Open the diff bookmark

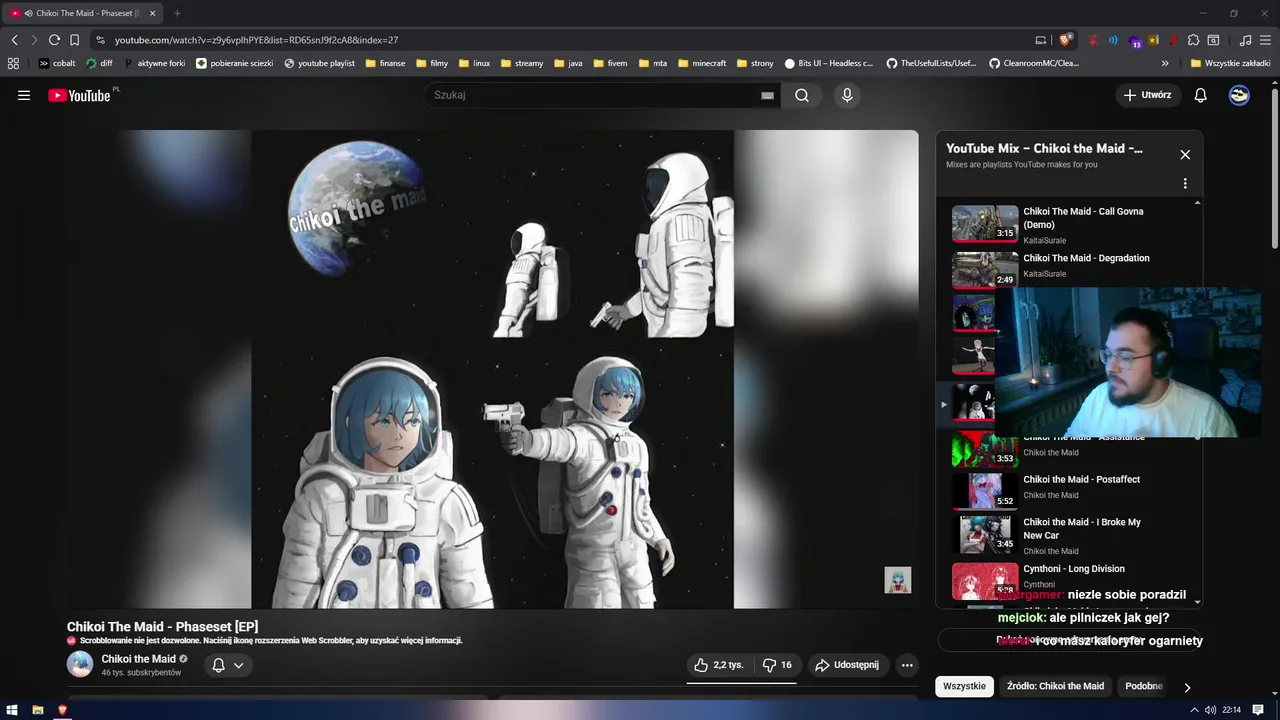pyautogui.click(x=100, y=63)
